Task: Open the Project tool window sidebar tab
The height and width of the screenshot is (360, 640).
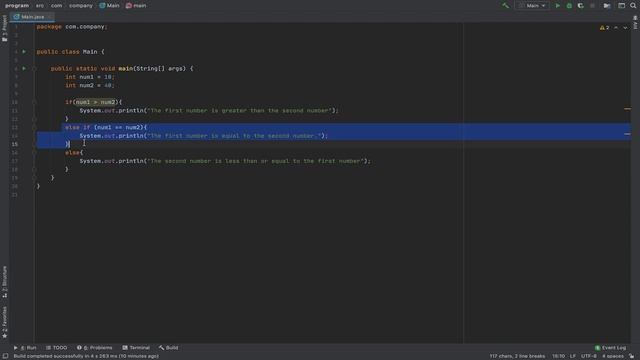Action: click(4, 28)
